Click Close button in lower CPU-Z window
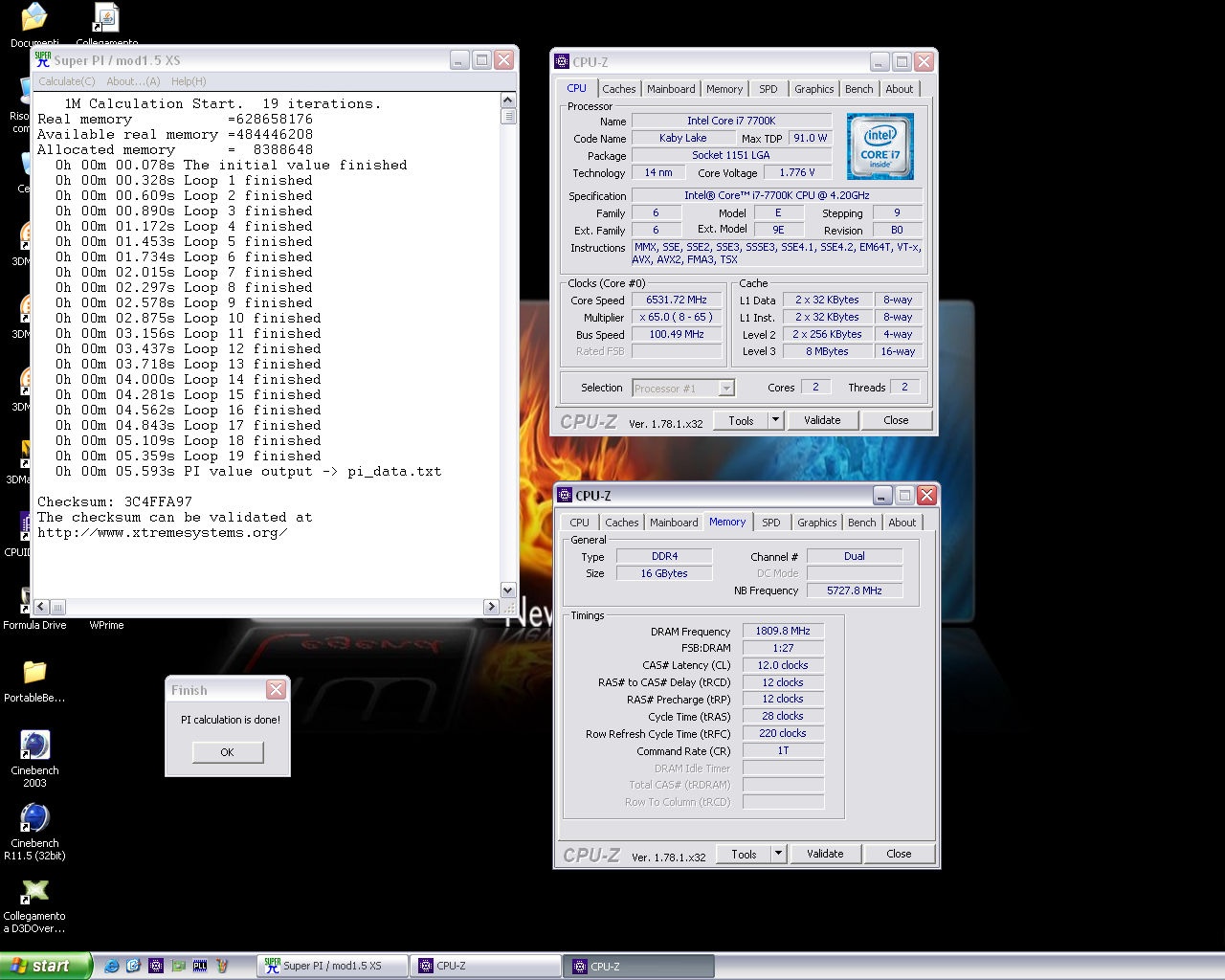The height and width of the screenshot is (980, 1225). [x=900, y=854]
